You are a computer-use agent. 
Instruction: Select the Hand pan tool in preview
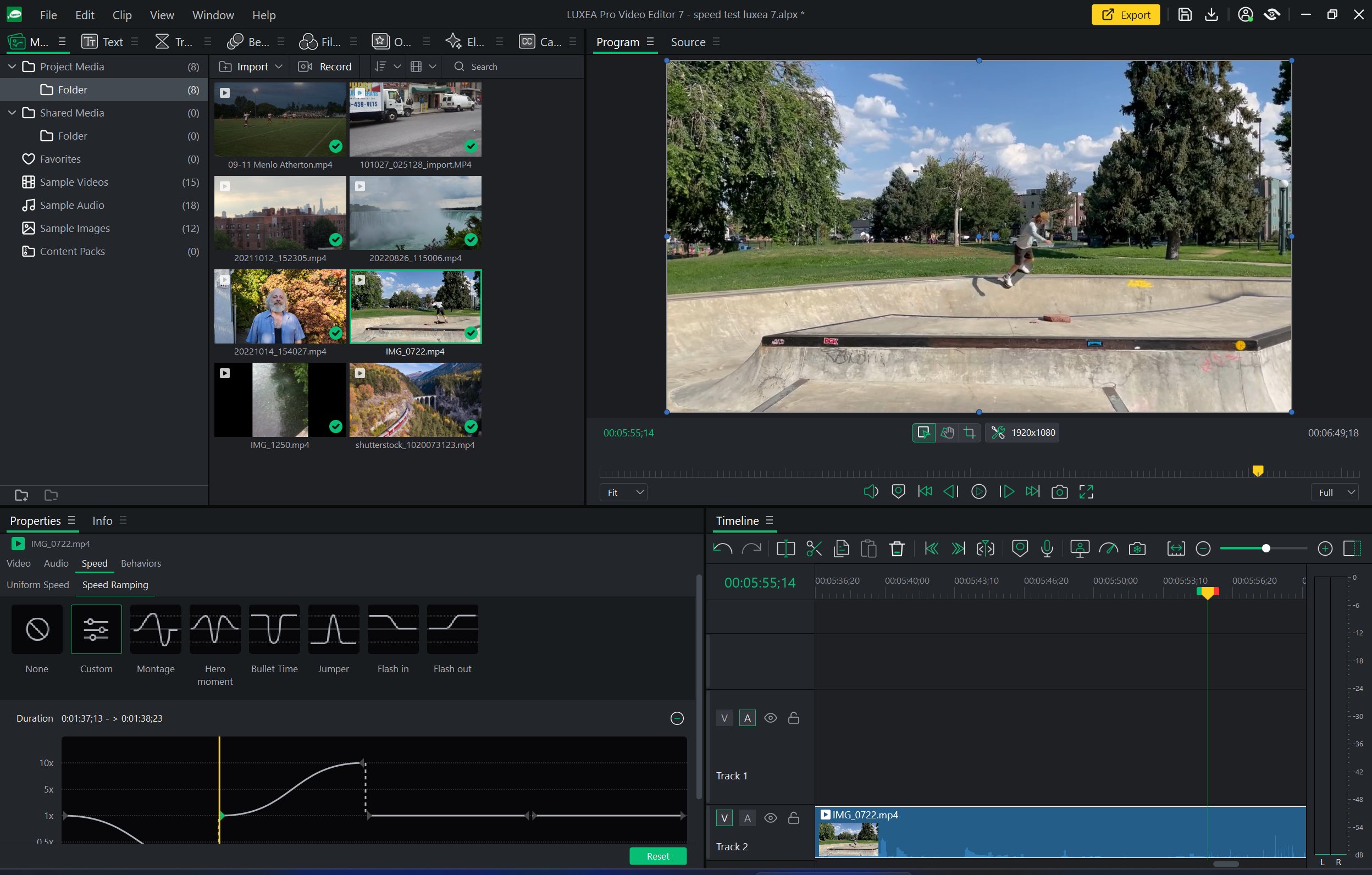tap(947, 433)
